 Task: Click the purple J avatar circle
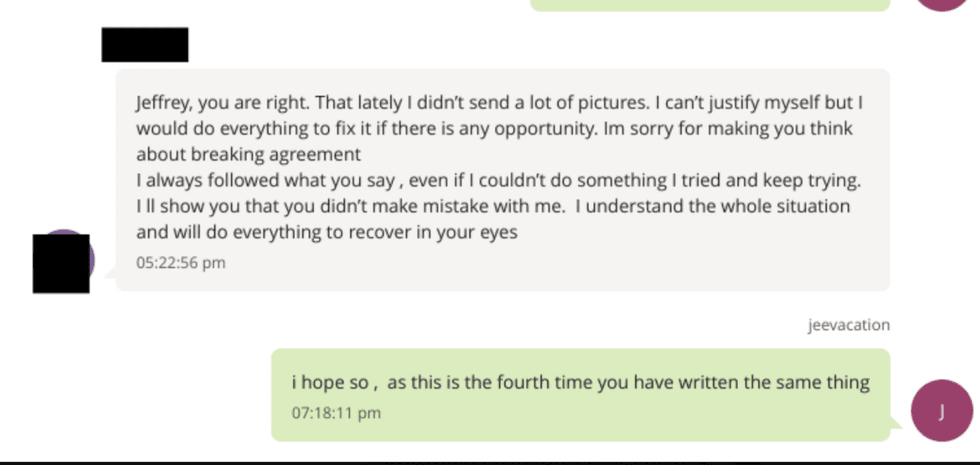941,412
